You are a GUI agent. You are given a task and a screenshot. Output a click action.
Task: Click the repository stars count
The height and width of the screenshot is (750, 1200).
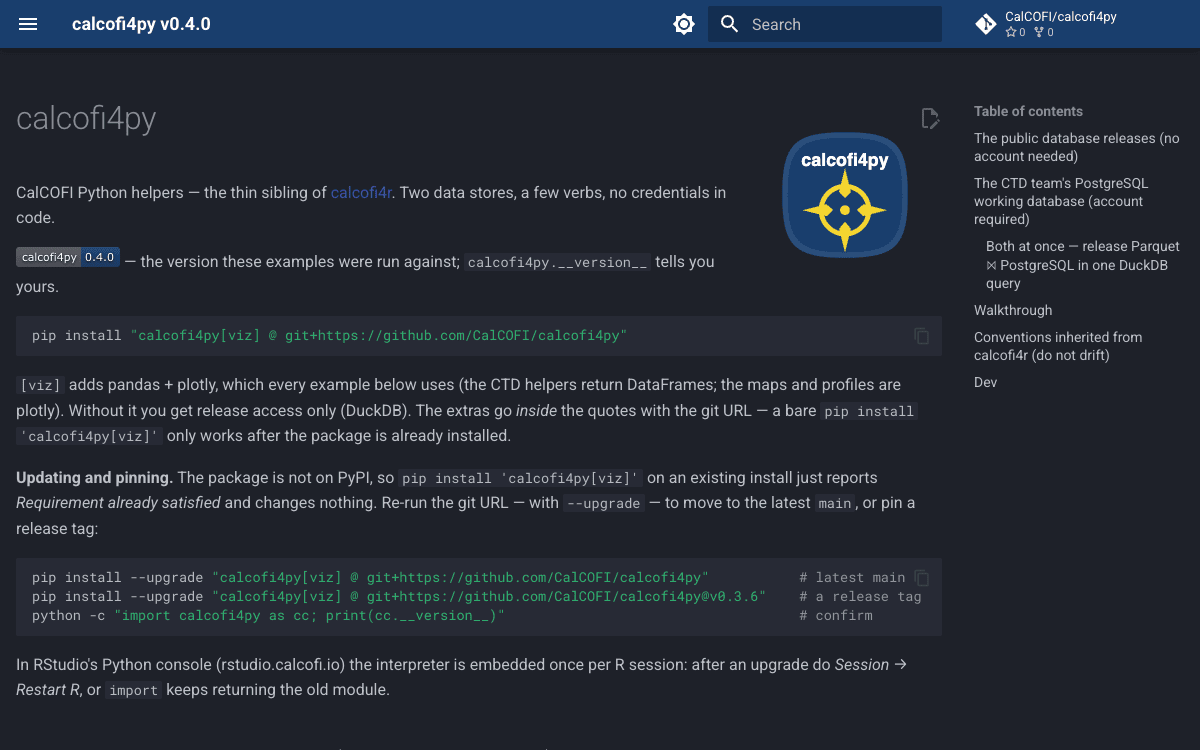pyautogui.click(x=1016, y=32)
